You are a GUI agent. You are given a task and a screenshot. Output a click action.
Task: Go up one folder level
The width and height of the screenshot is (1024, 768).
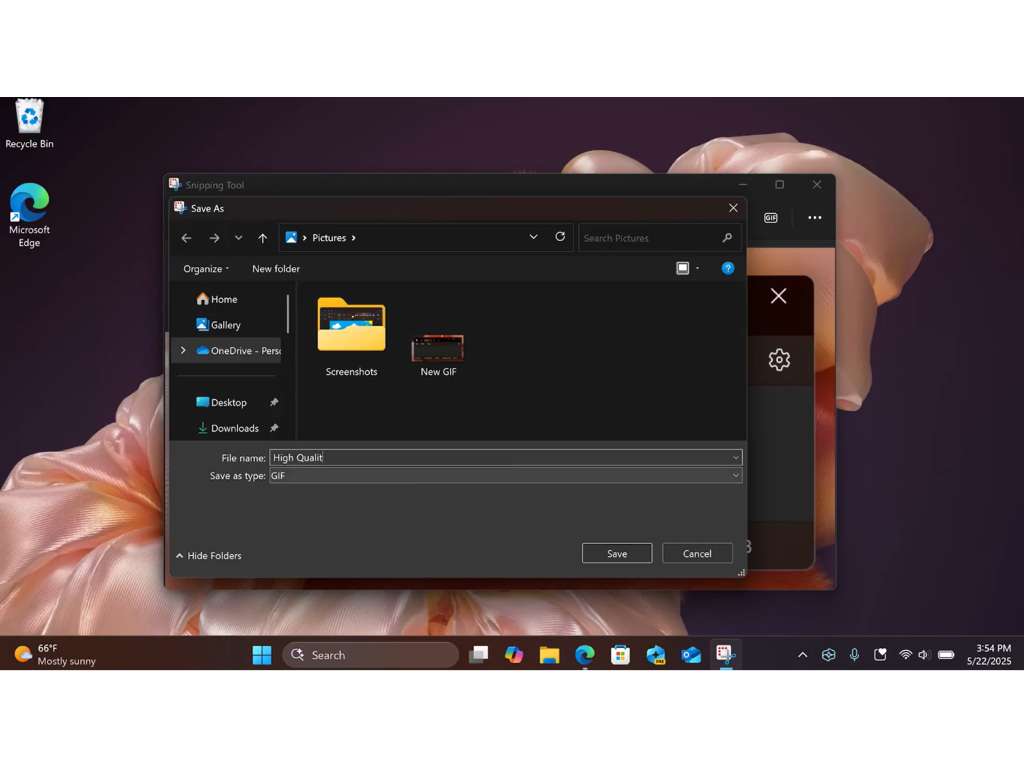click(x=262, y=237)
